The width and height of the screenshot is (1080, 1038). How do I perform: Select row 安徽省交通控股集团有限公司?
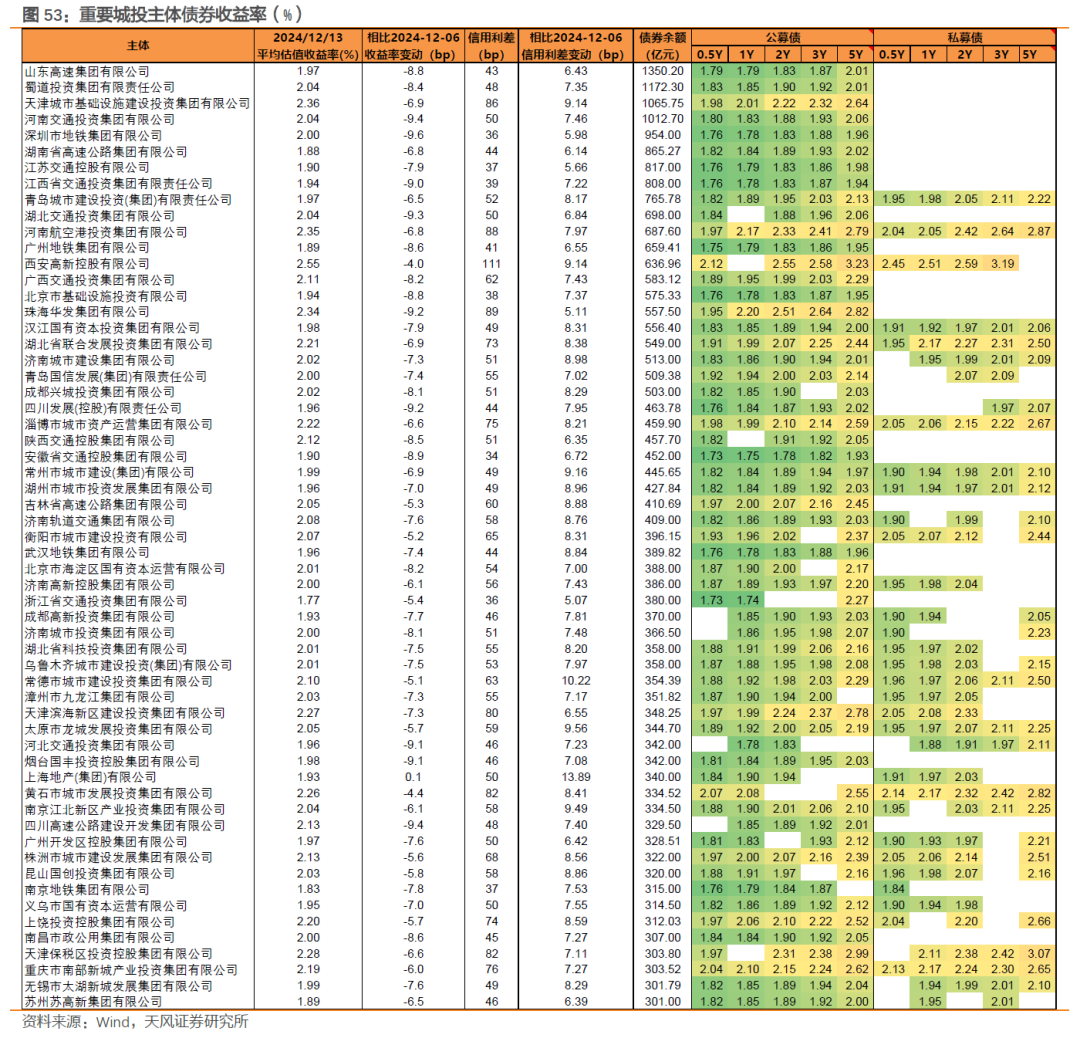coord(539,456)
